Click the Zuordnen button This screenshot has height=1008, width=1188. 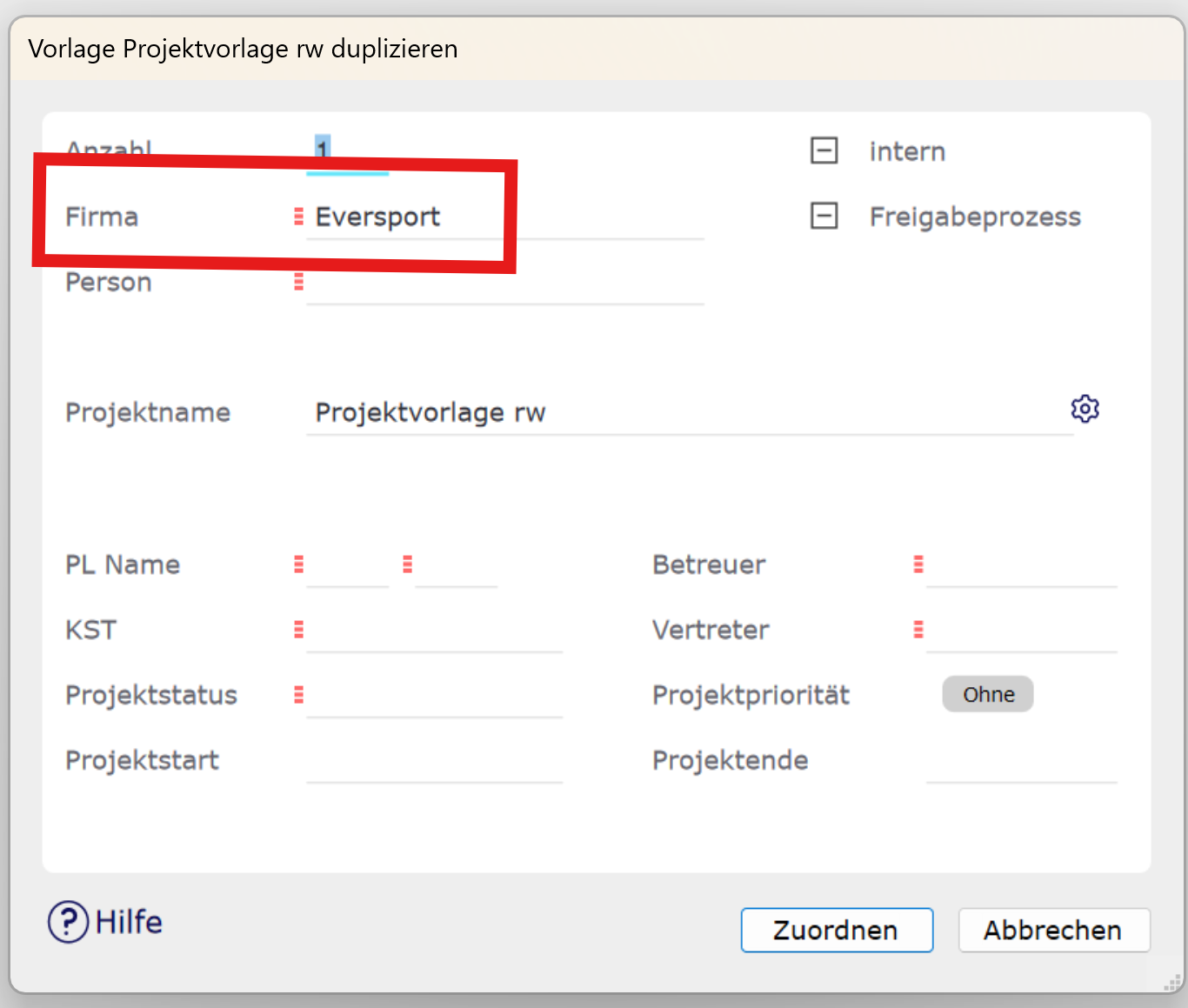837,930
